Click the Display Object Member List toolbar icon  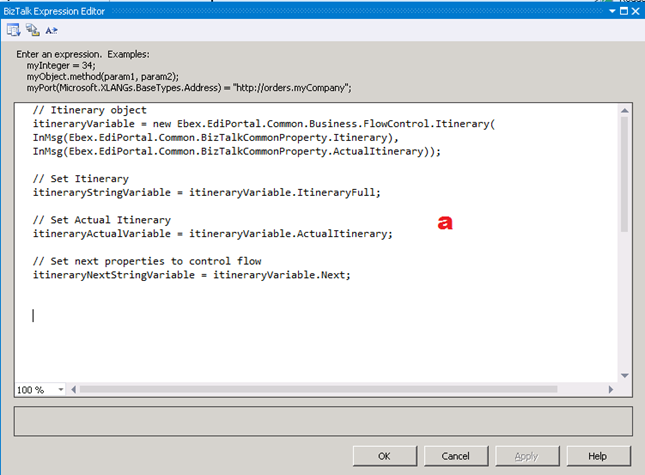[x=14, y=31]
